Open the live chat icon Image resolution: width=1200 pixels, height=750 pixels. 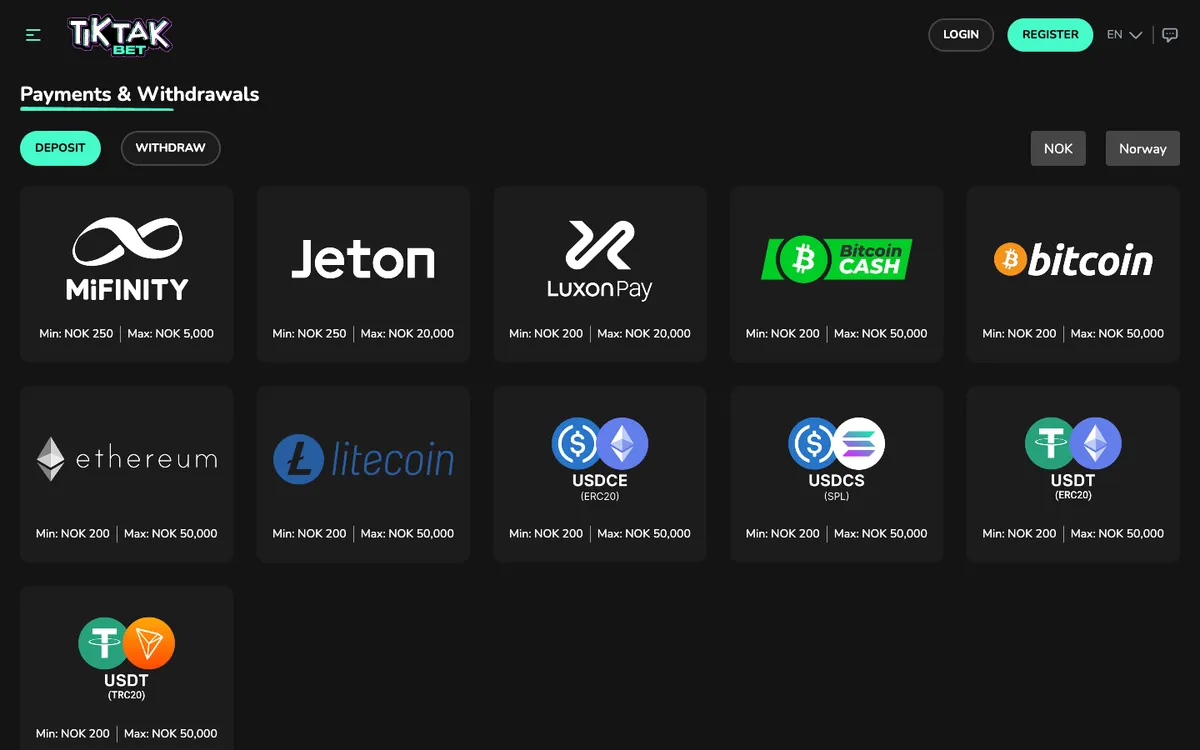tap(1170, 35)
